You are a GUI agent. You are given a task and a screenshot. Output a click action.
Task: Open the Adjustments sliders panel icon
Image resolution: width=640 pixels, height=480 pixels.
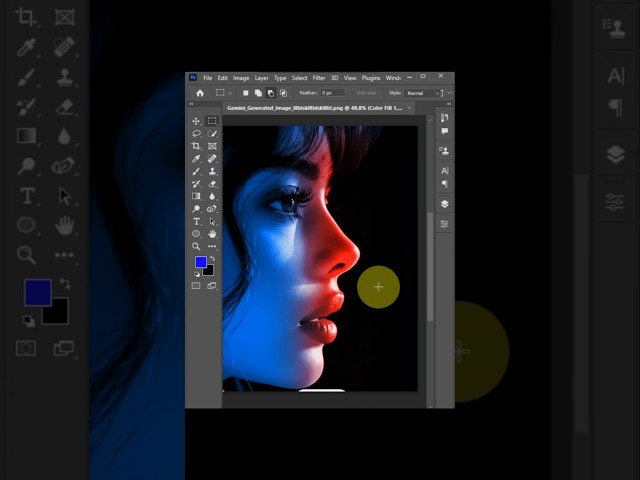(444, 224)
